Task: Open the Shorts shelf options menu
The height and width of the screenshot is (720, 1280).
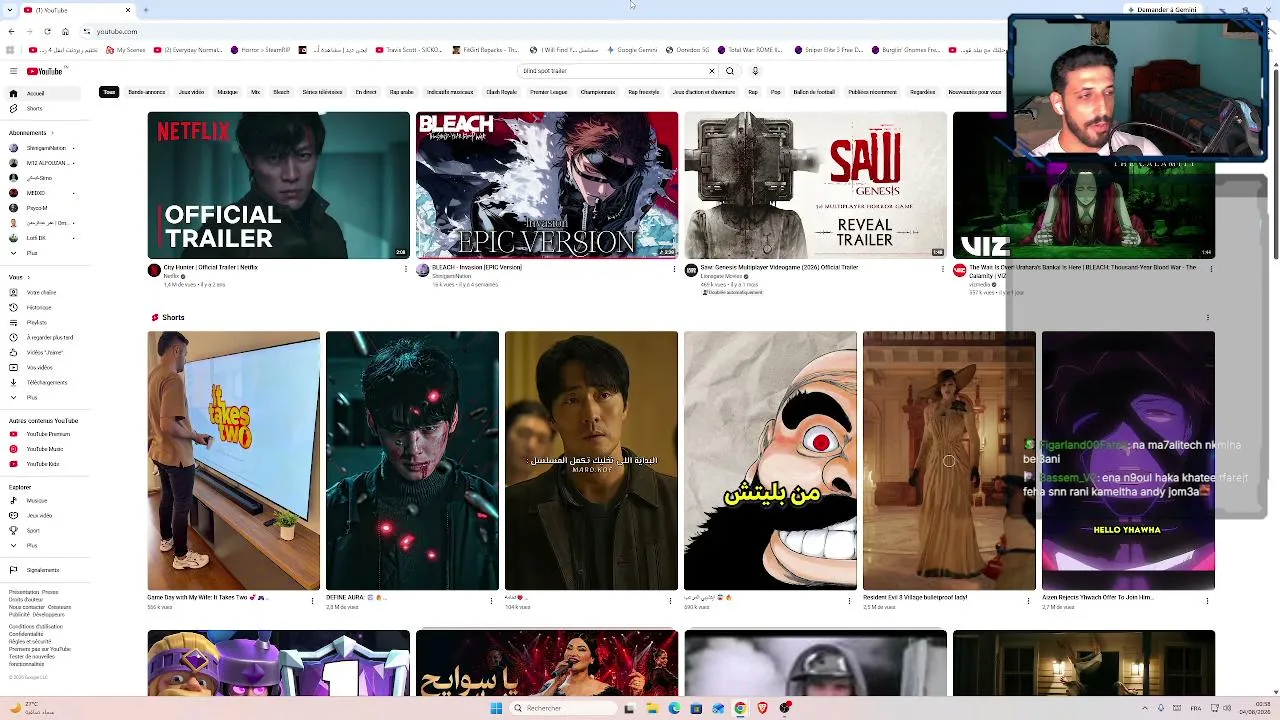Action: point(1208,317)
